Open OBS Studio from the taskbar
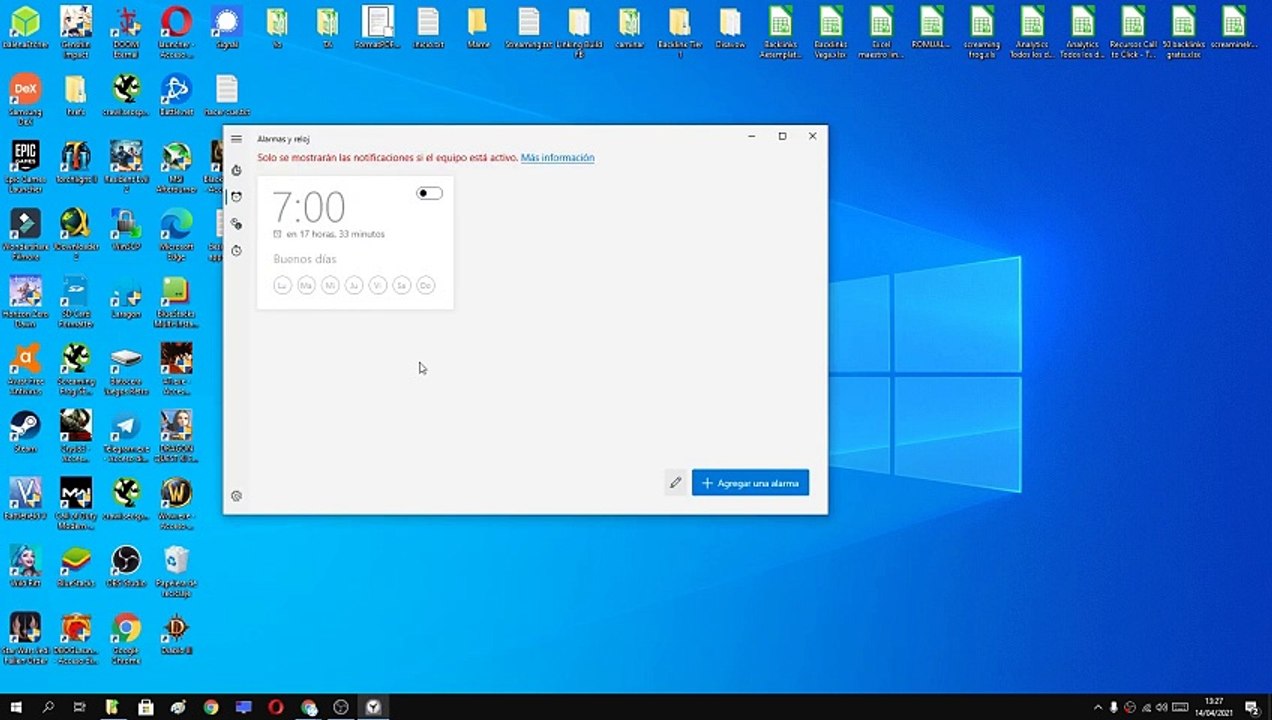This screenshot has height=720, width=1272. 341,707
